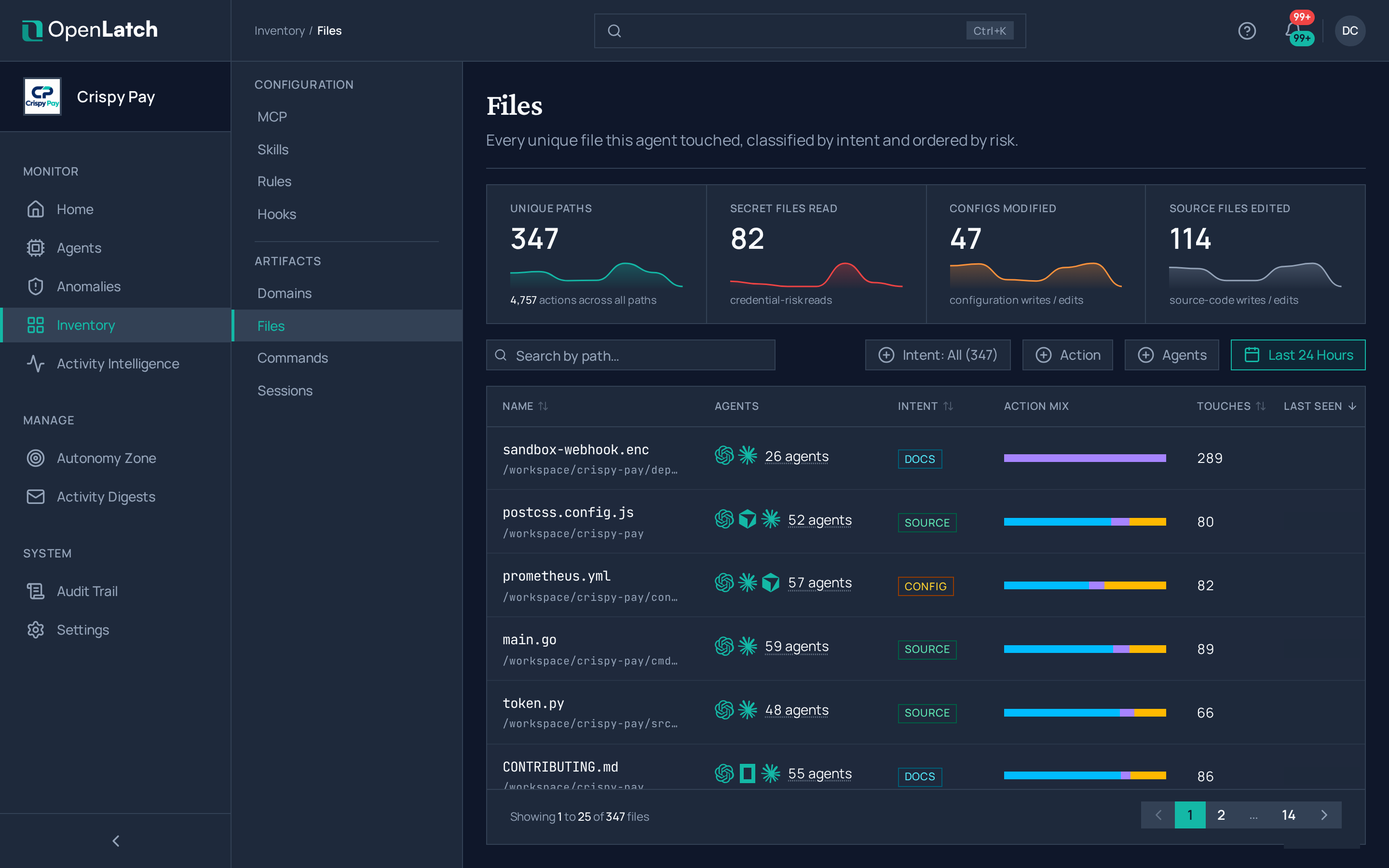
Task: Open the Hooks configuration page
Action: click(x=347, y=214)
